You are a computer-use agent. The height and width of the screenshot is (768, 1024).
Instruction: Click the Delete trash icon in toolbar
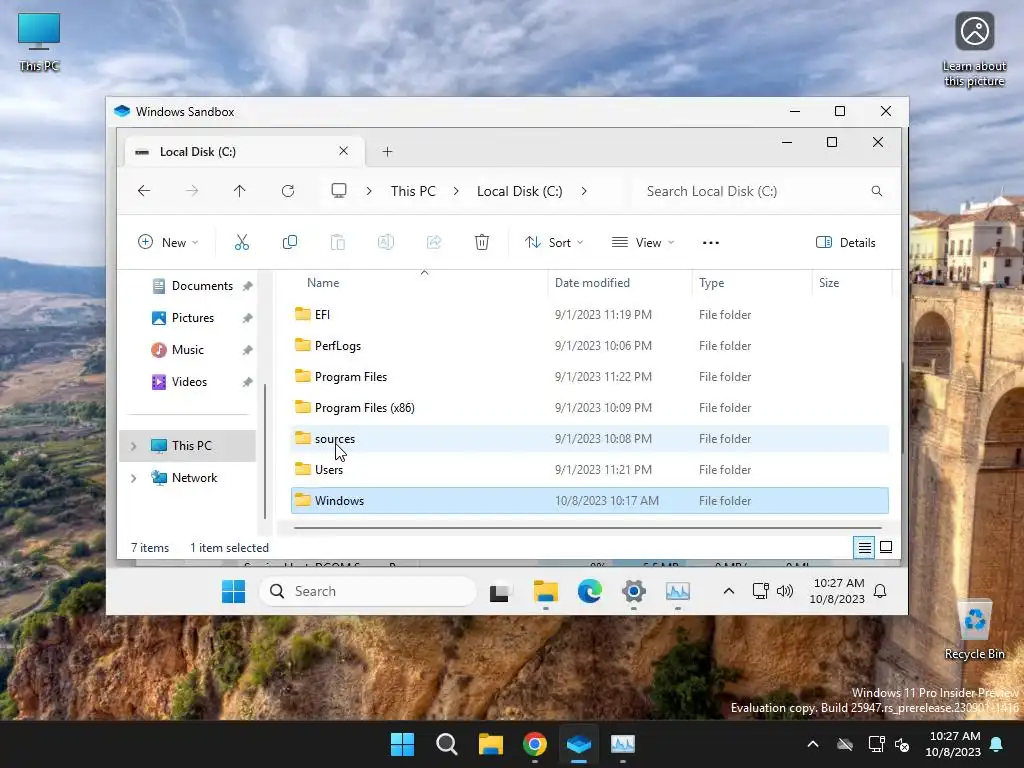point(481,242)
